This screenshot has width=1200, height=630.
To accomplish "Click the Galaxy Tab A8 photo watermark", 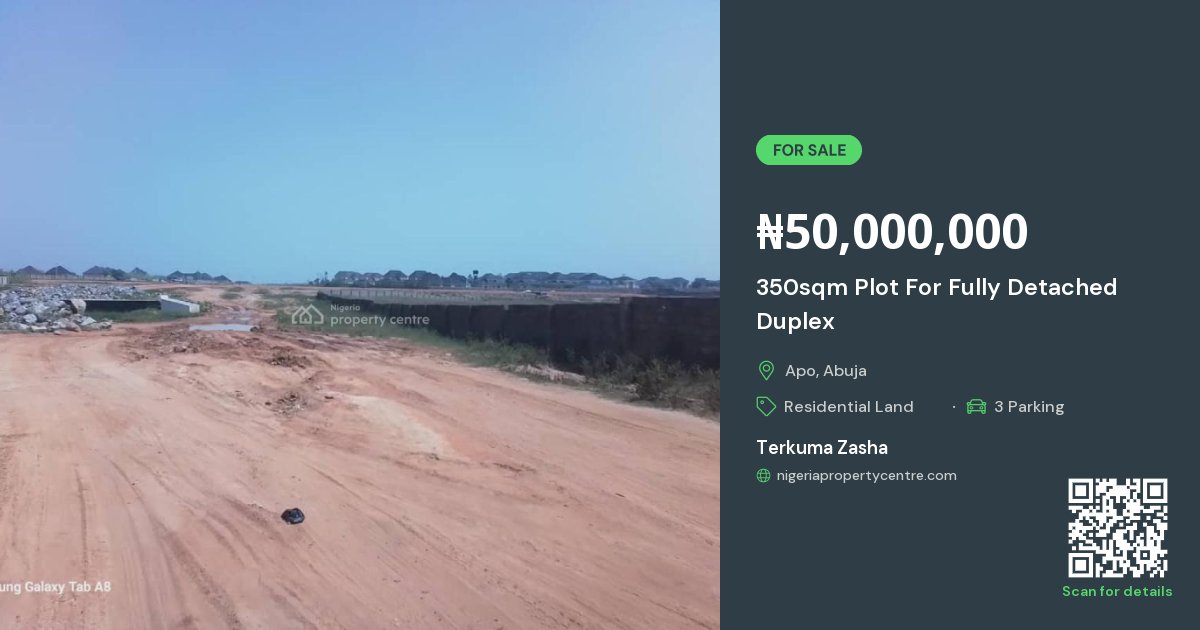I will pyautogui.click(x=56, y=587).
